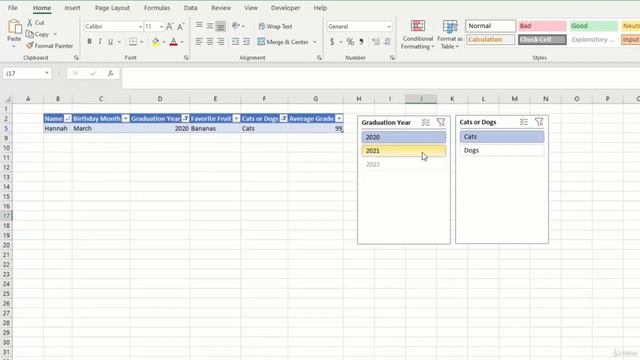Click the Cut scissors icon
The image size is (640, 360).
pos(29,22)
